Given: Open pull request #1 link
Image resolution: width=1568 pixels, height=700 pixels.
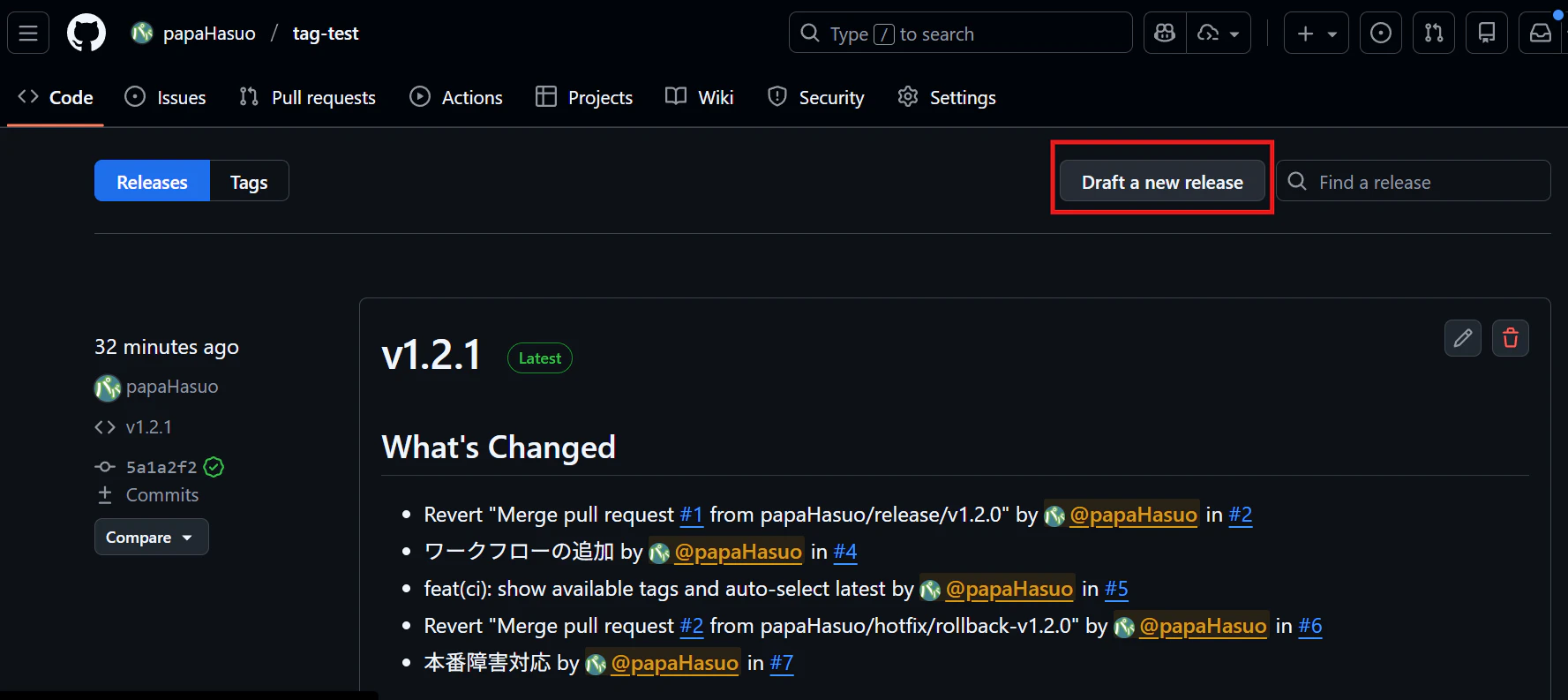Looking at the screenshot, I should [691, 515].
